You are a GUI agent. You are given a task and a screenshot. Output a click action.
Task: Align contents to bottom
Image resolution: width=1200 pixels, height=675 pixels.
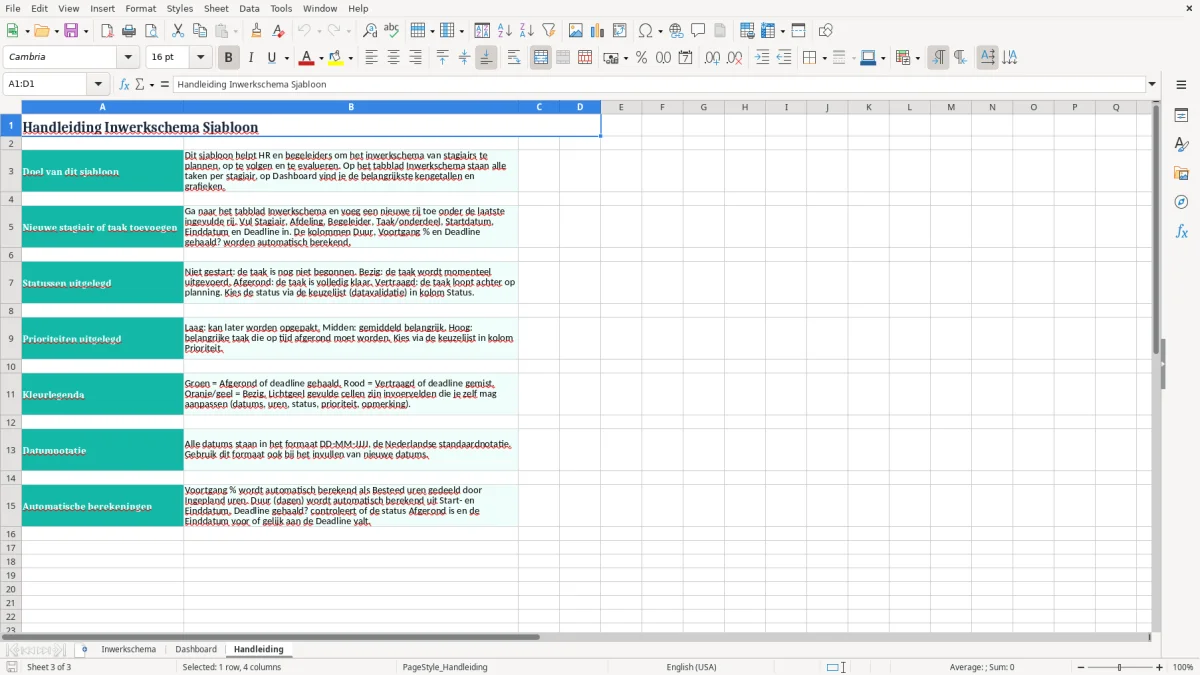[486, 58]
